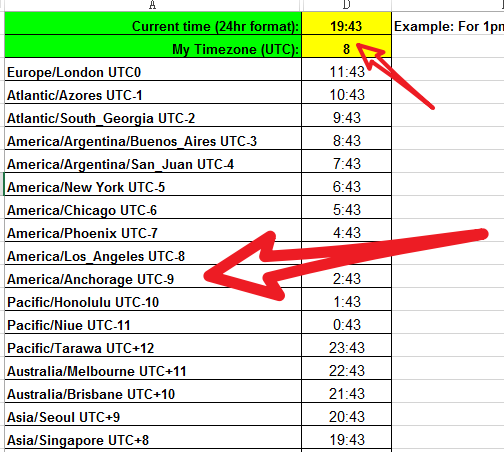Select the America/Los_Angeles UTC-8 cell

(153, 253)
